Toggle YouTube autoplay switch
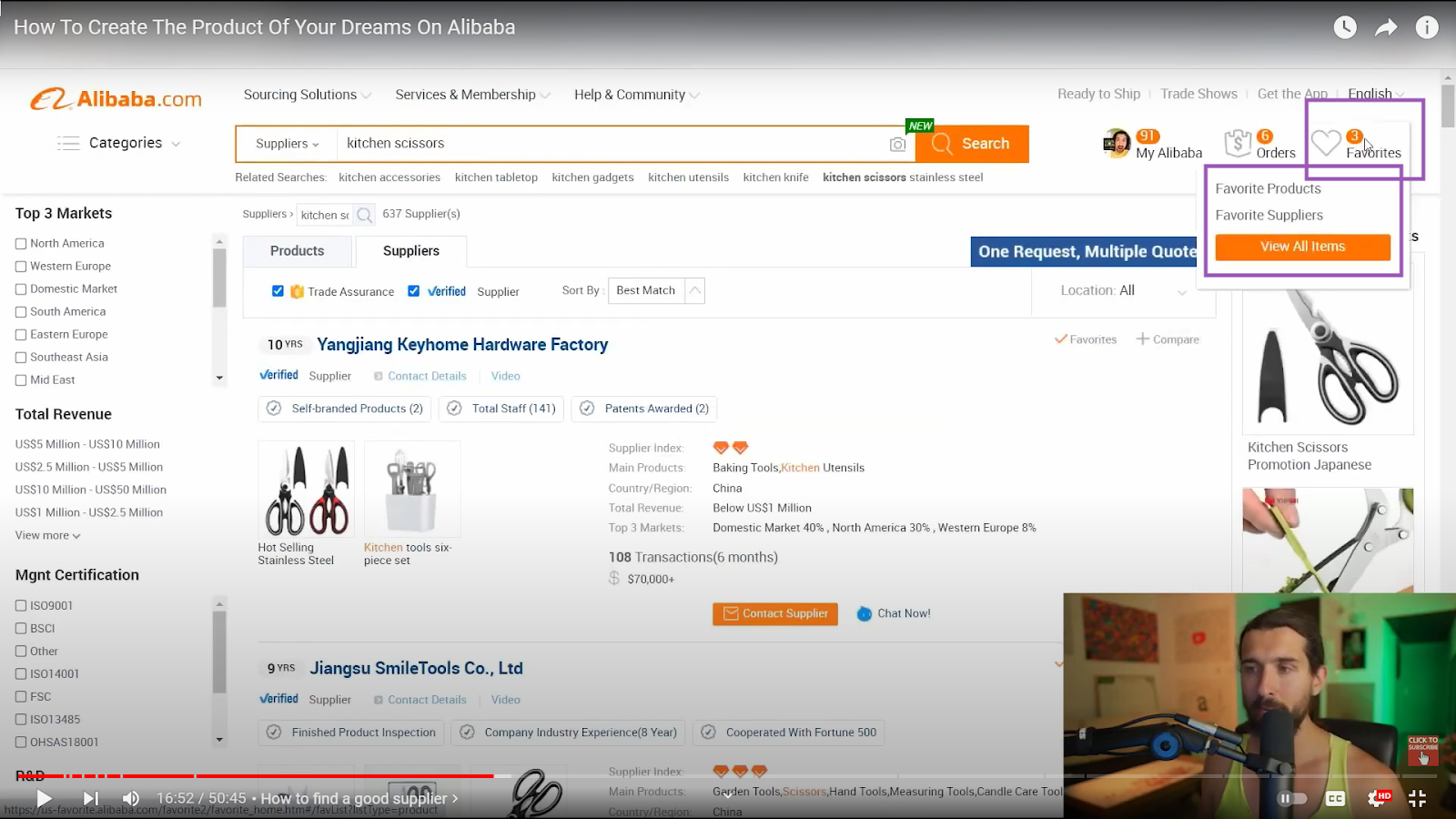 pos(1292,798)
